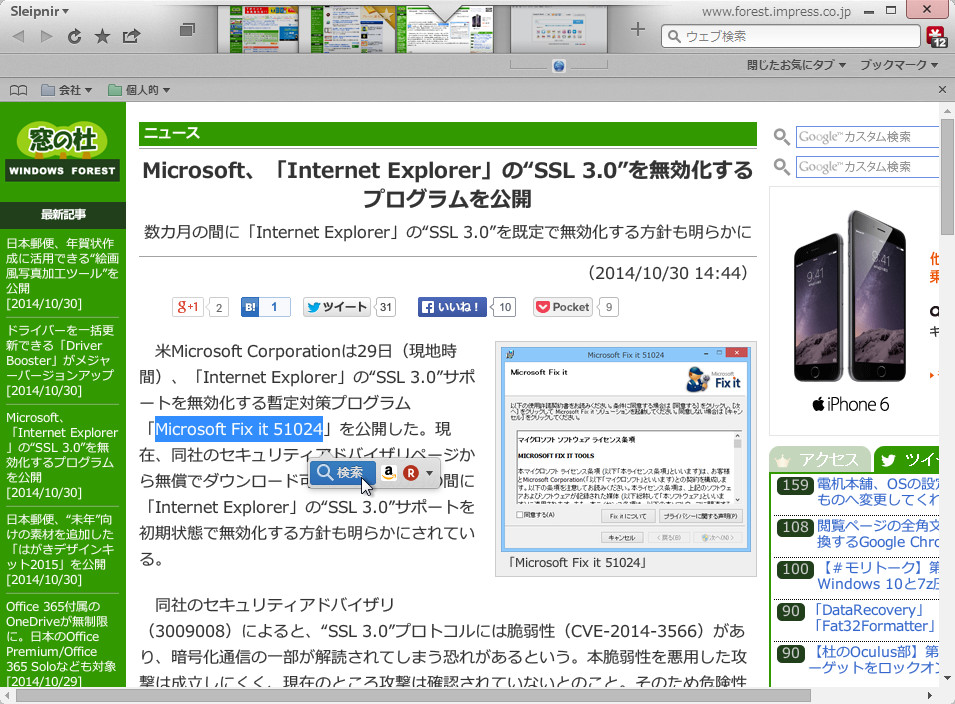Viewport: 955px width, 704px height.
Task: Search the selection on Rakuten from the popup
Action: click(409, 474)
